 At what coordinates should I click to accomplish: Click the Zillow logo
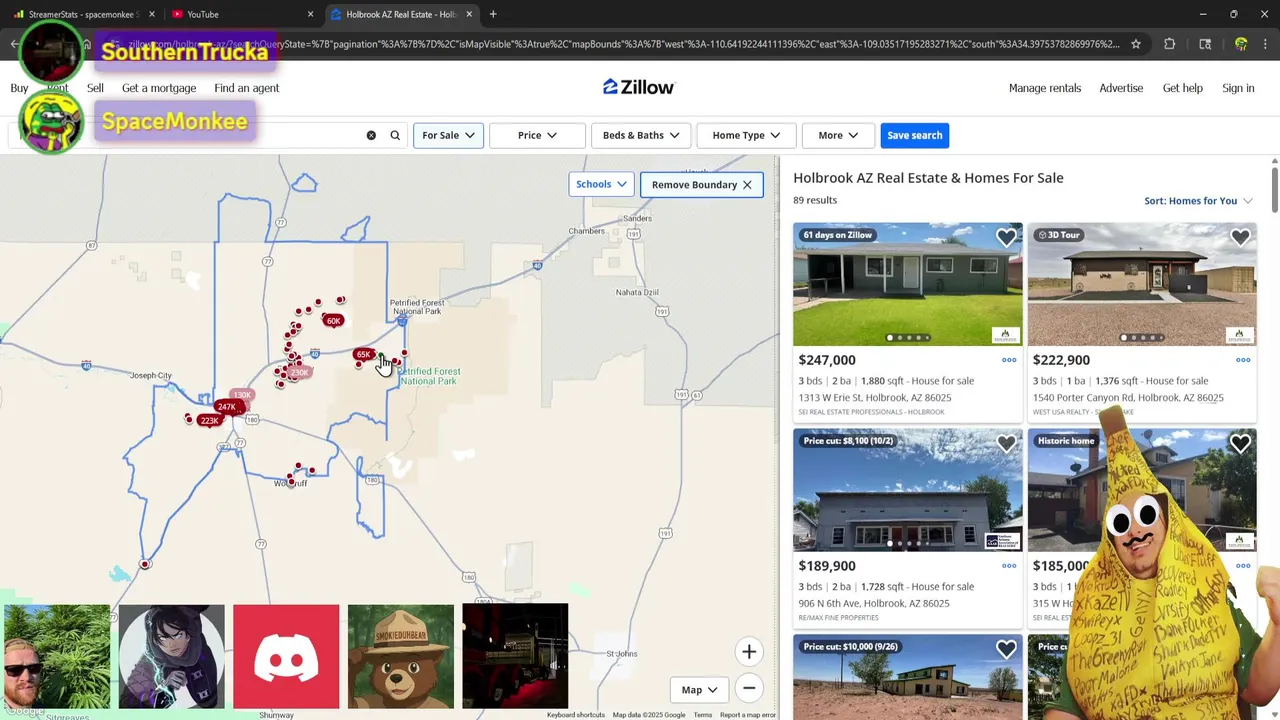[639, 87]
